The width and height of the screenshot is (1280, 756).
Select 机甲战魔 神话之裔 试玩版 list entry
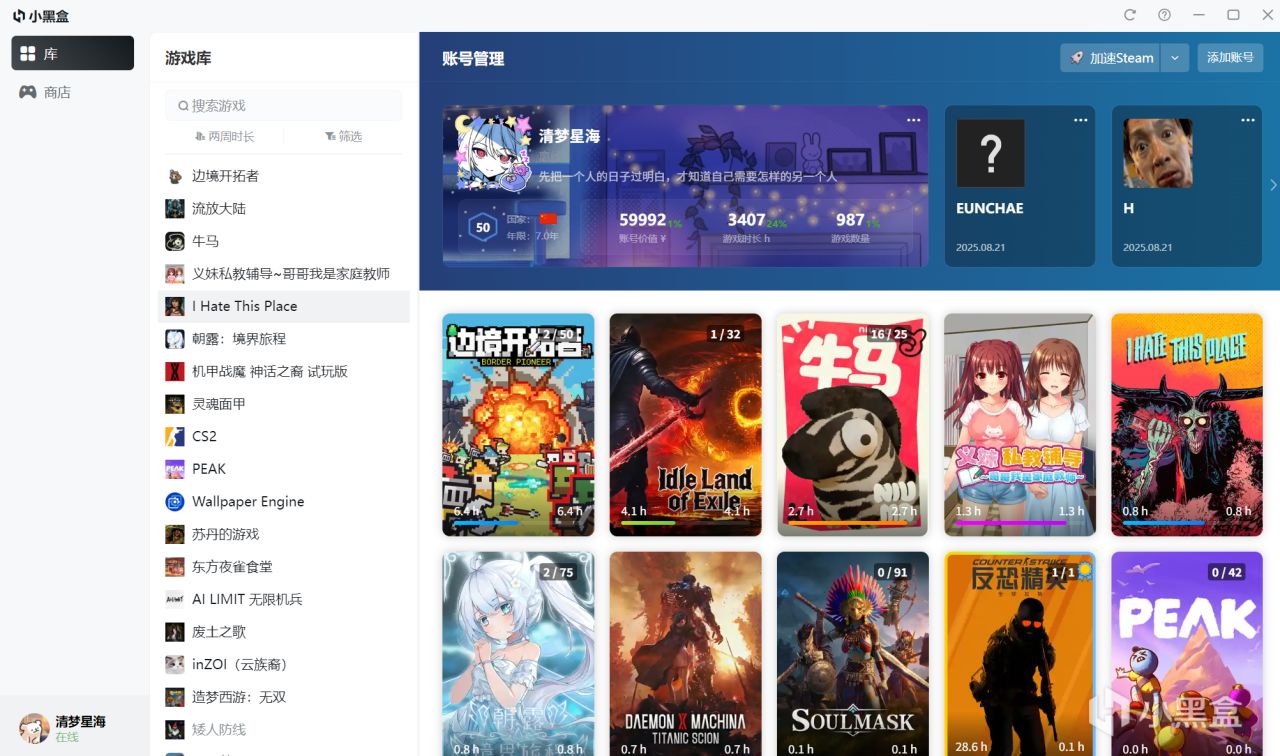pyautogui.click(x=284, y=371)
